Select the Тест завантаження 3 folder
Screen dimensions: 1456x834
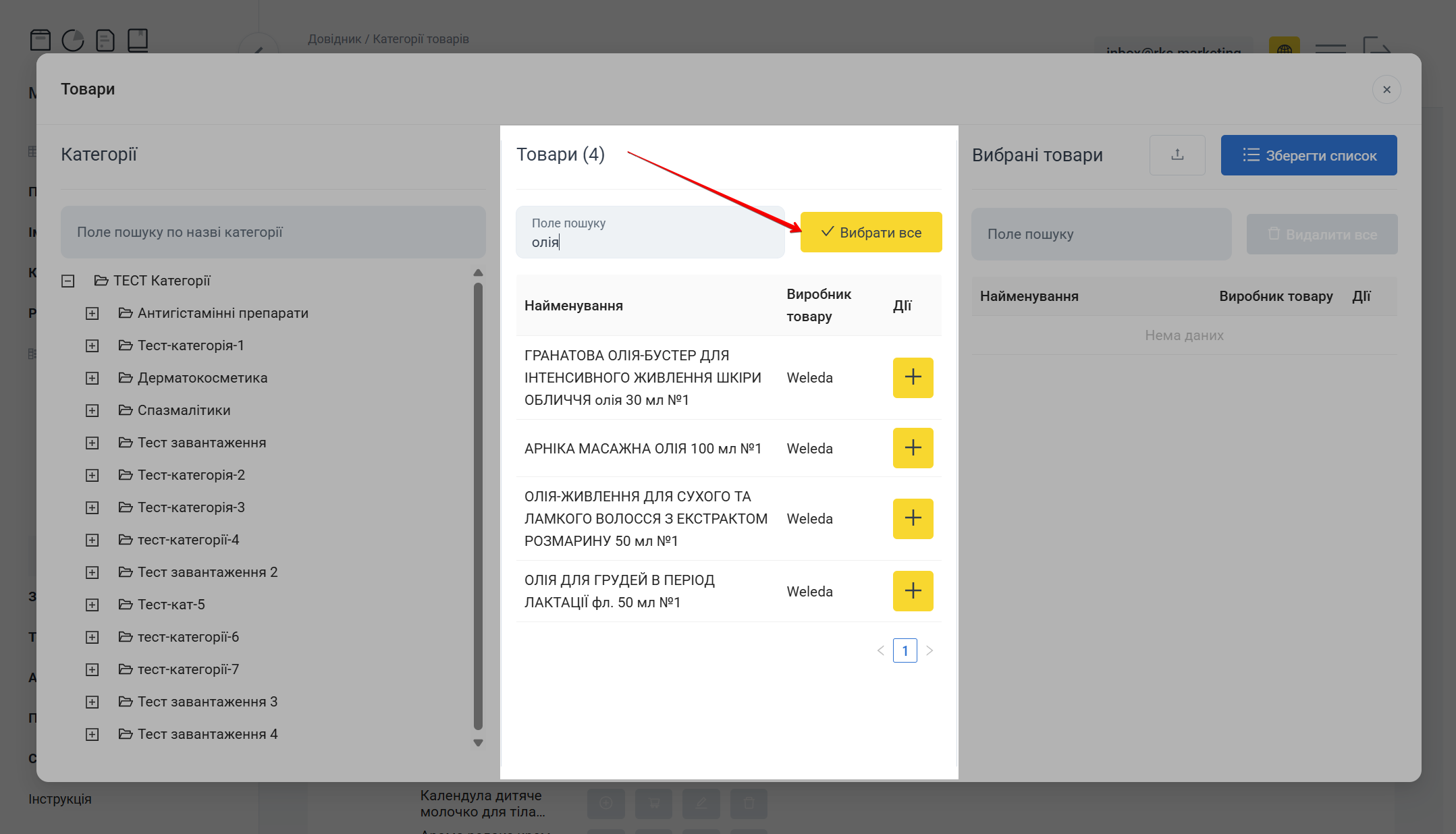click(x=207, y=702)
